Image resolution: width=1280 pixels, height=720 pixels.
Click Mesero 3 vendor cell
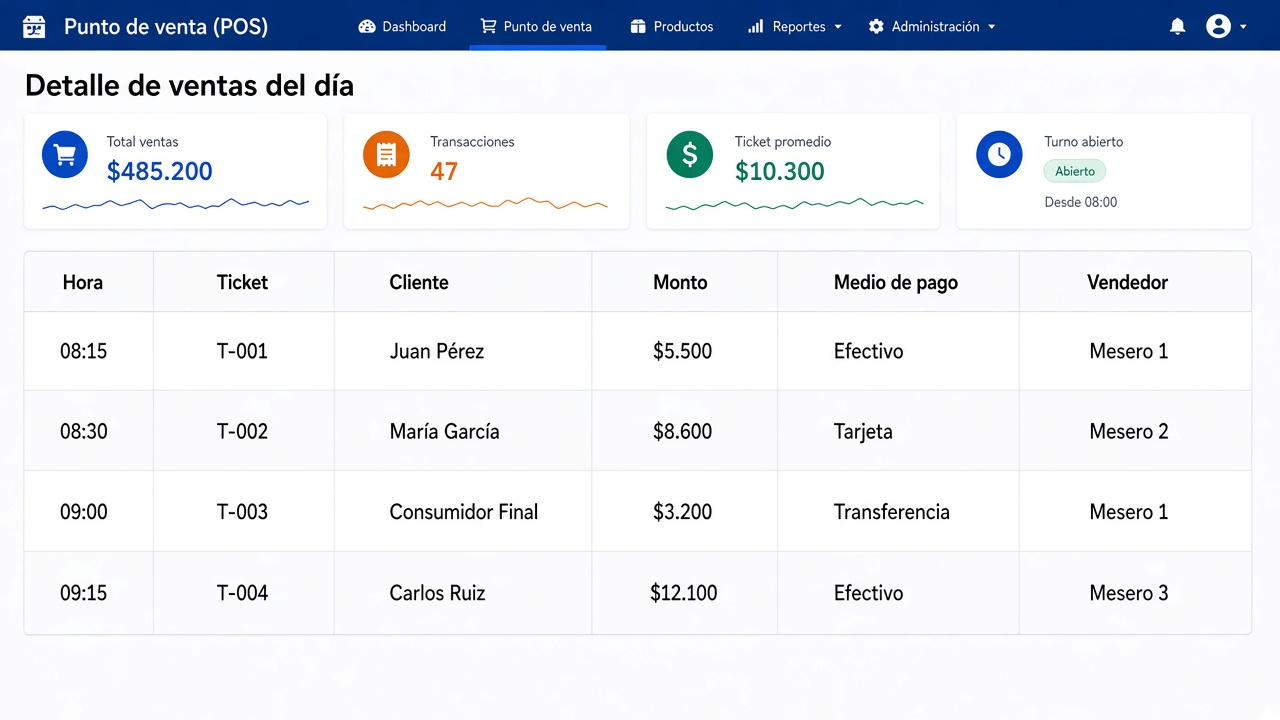coord(1135,593)
